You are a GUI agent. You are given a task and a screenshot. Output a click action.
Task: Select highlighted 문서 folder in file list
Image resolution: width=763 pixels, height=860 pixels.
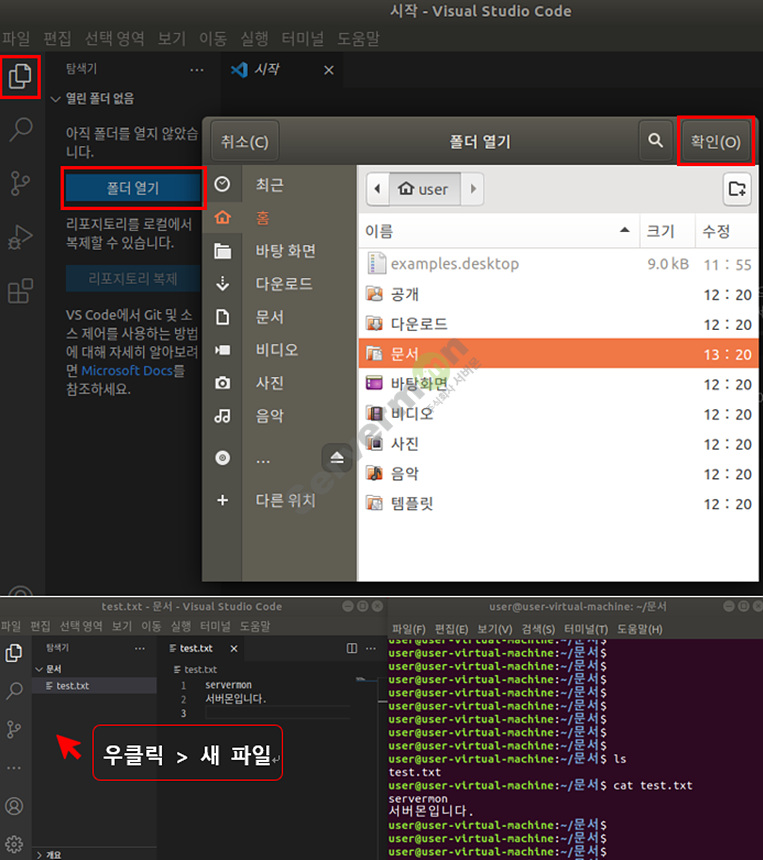pos(559,354)
